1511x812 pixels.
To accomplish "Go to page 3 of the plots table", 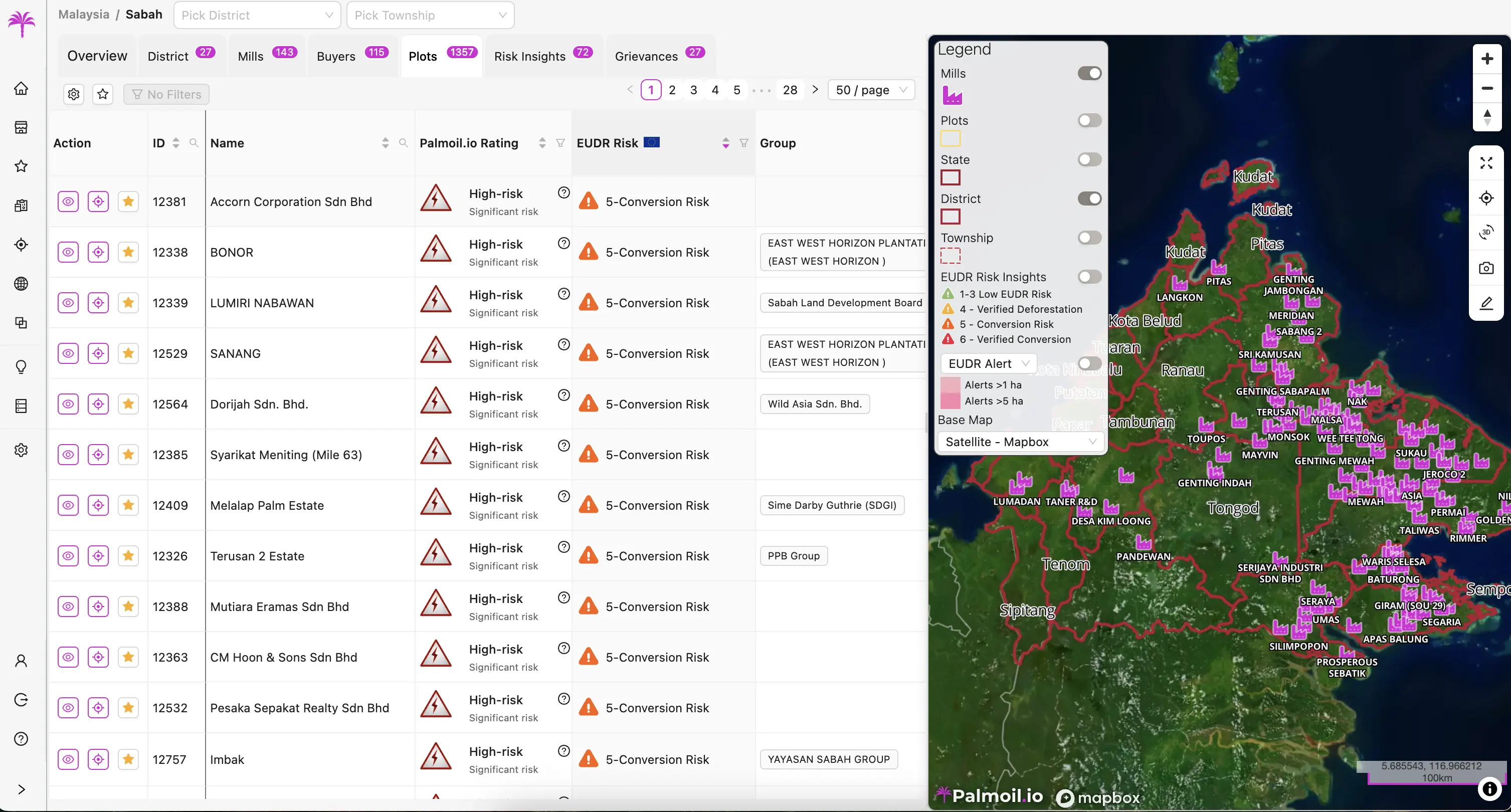I will click(693, 90).
